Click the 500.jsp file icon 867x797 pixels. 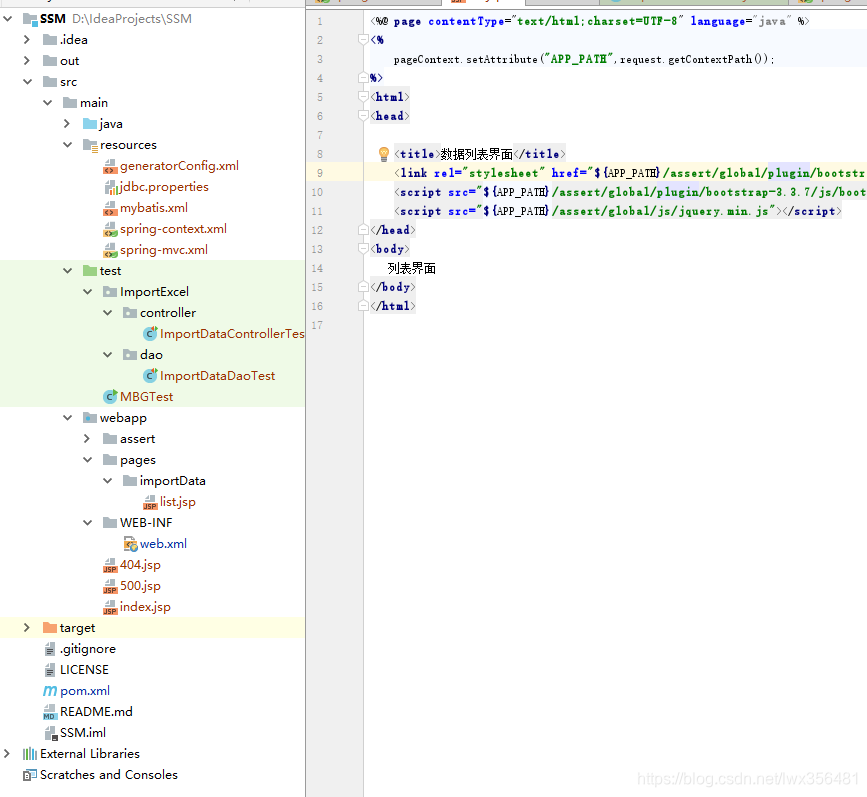[110, 586]
